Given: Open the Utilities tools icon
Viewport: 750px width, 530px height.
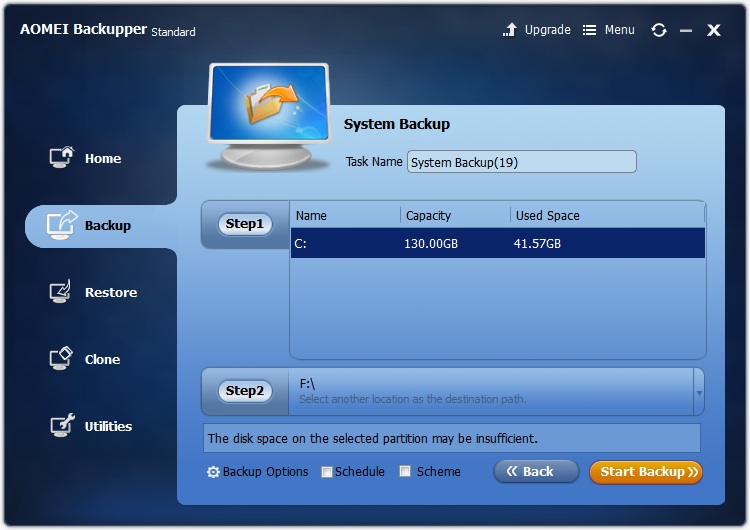Looking at the screenshot, I should pos(62,426).
